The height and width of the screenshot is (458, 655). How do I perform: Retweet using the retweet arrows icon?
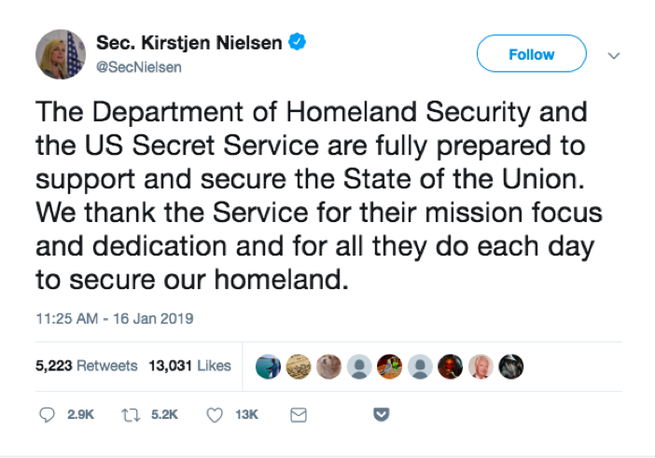coord(130,415)
